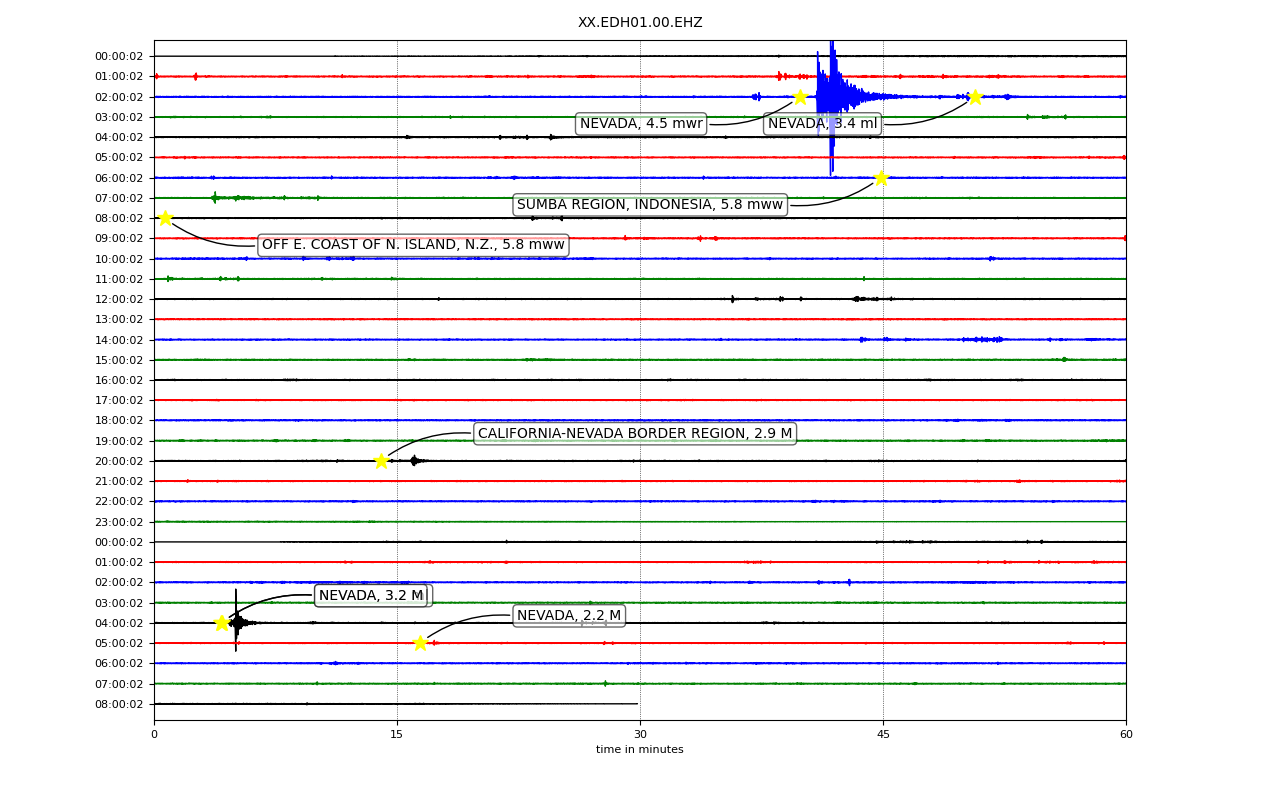Click the Nevada 2.2 M event star
The height and width of the screenshot is (800, 1280).
click(x=420, y=643)
